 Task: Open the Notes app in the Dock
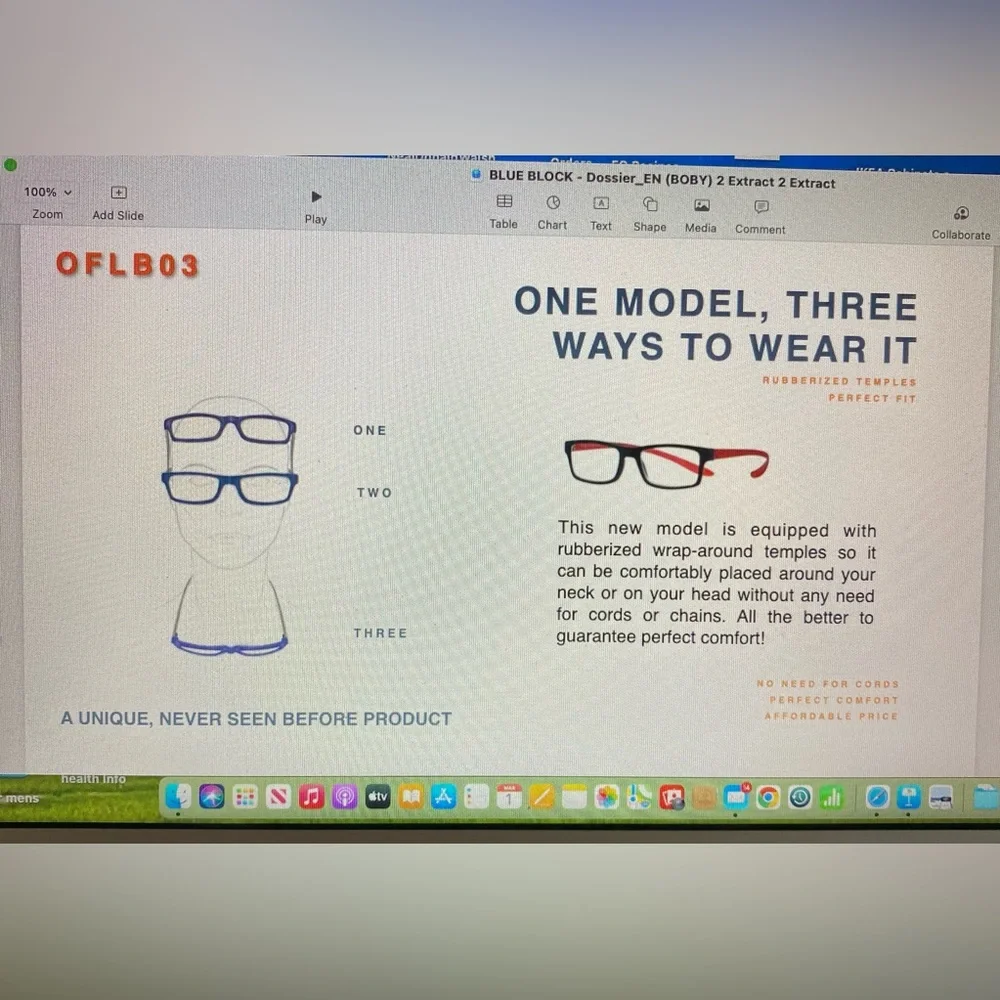click(574, 797)
